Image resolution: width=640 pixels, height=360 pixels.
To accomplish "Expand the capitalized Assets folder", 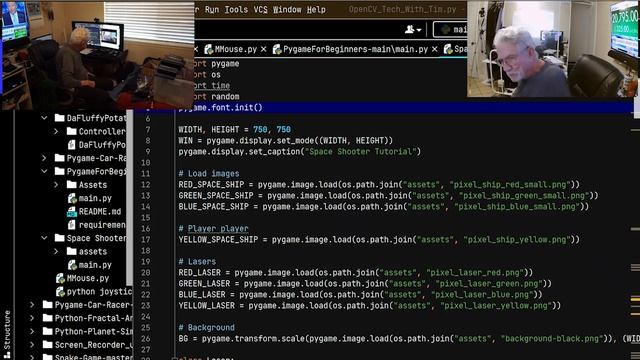I will pyautogui.click(x=56, y=185).
